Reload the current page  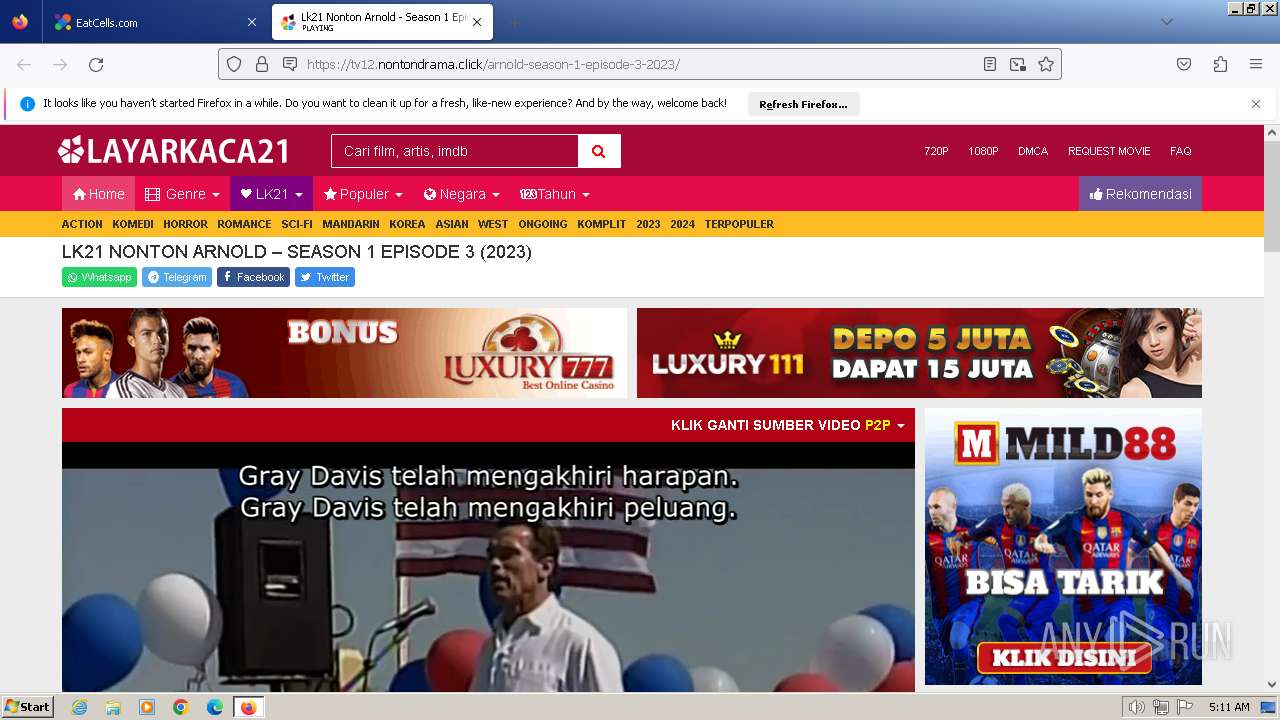click(x=96, y=64)
